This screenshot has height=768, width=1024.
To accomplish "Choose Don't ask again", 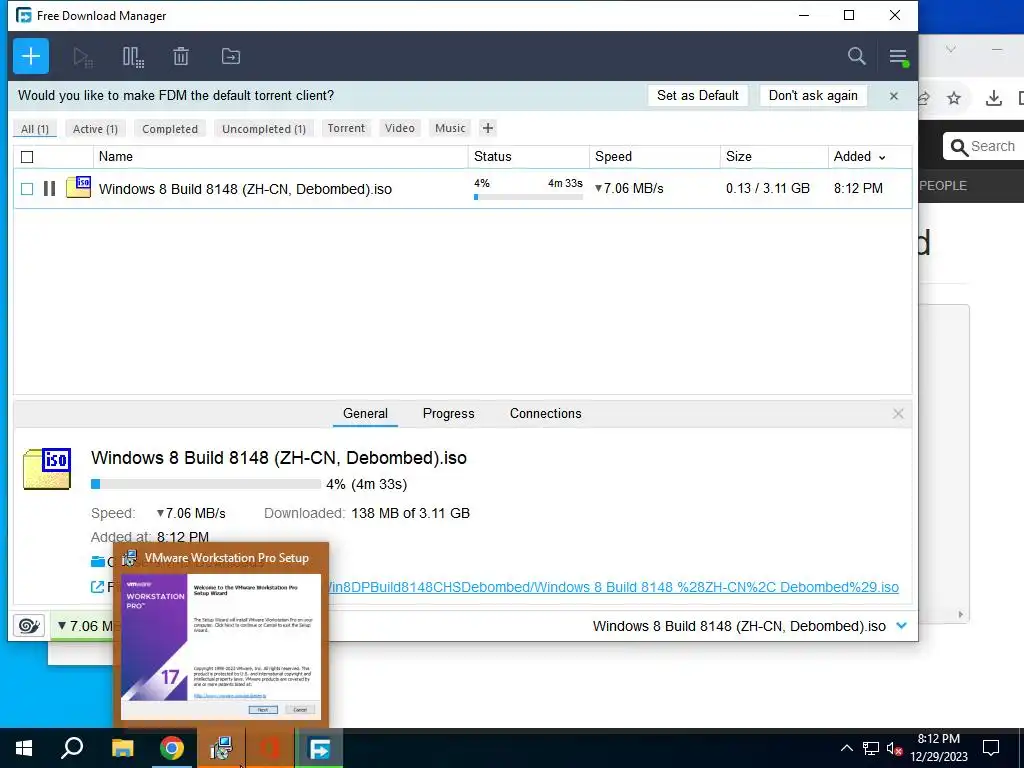I will (x=813, y=95).
